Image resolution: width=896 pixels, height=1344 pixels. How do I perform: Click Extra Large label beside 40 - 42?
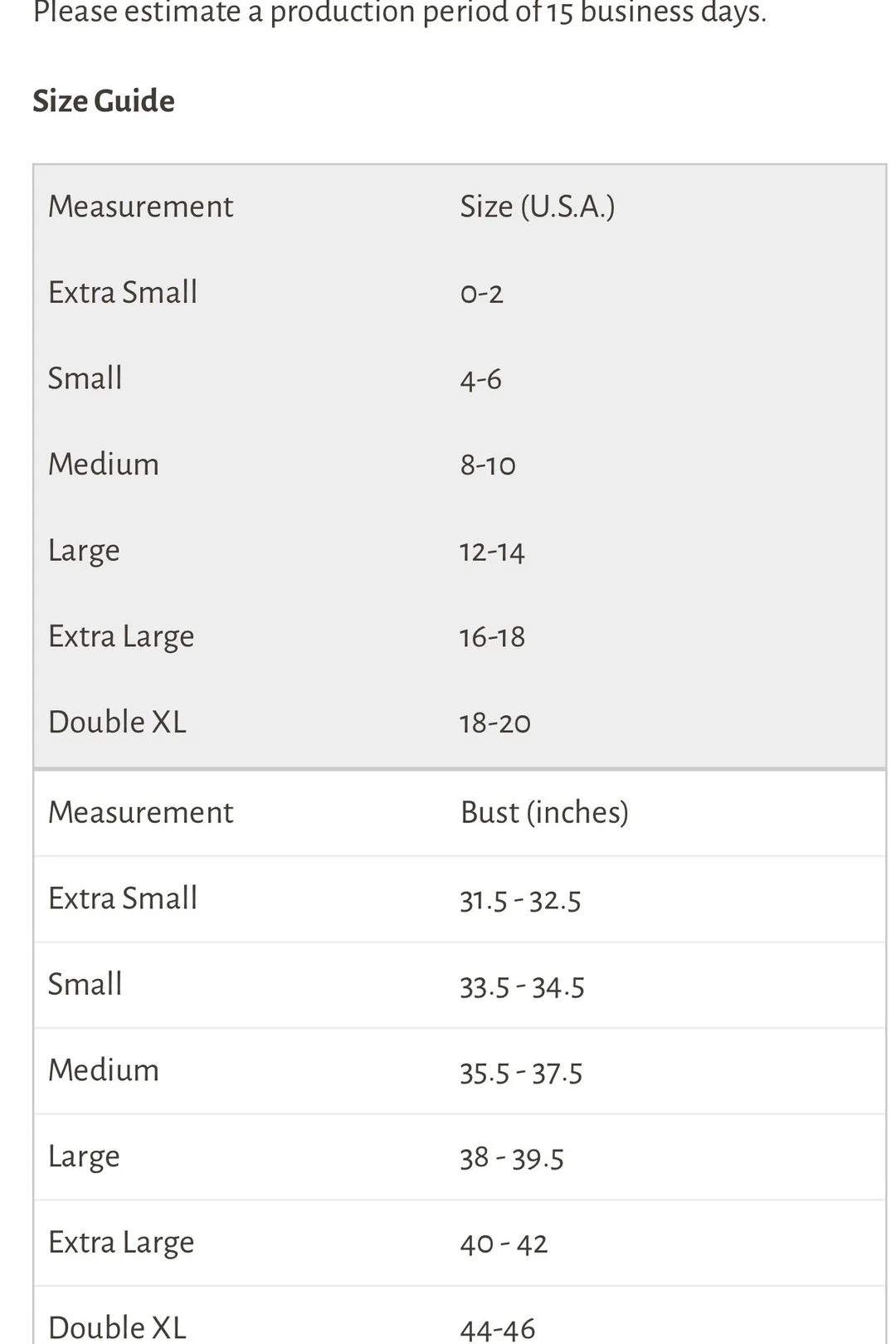tap(121, 1243)
